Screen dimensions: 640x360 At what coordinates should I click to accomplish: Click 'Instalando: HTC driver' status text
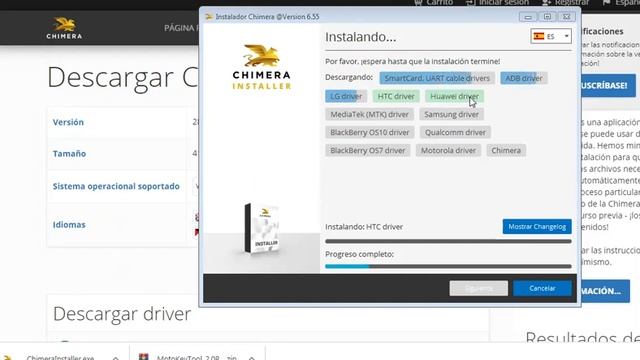tap(364, 227)
